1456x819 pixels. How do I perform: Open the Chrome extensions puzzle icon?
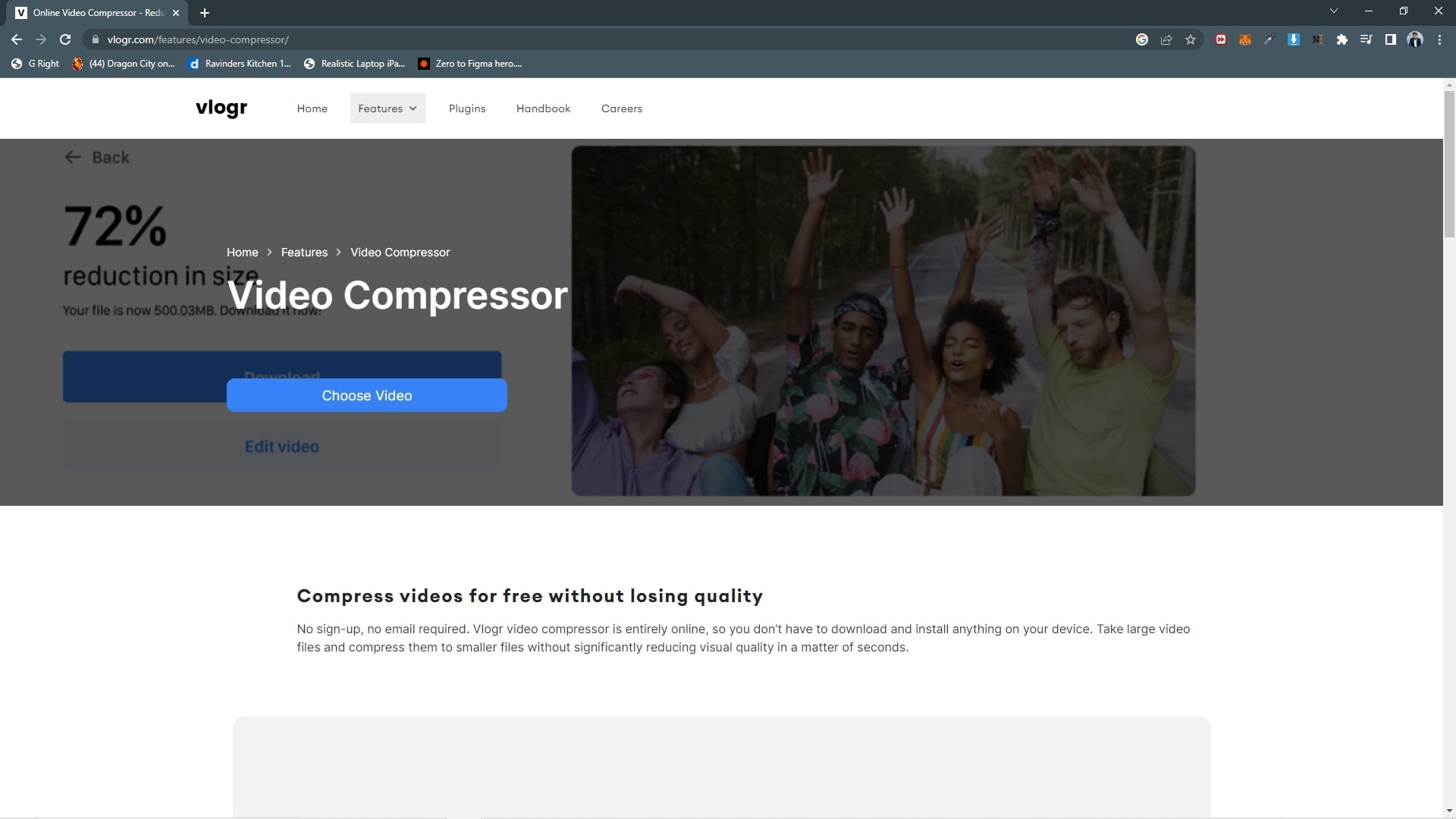1341,39
